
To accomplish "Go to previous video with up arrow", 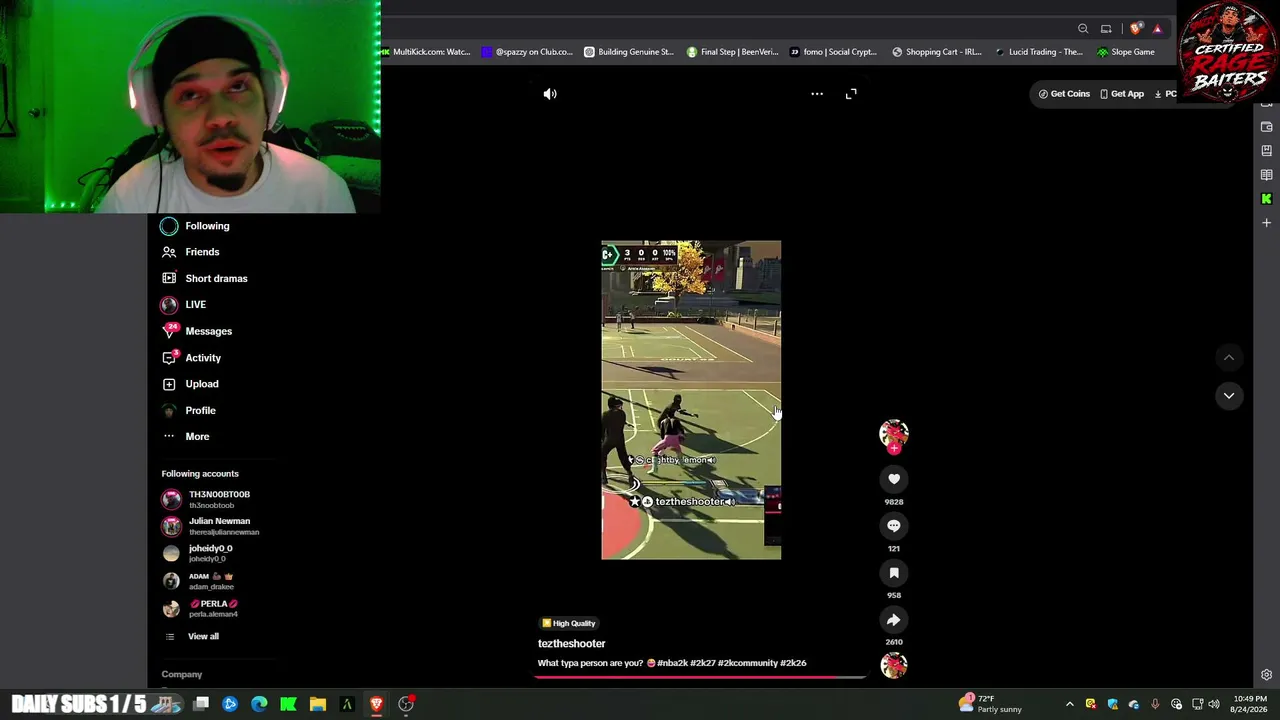I will click(x=1229, y=358).
